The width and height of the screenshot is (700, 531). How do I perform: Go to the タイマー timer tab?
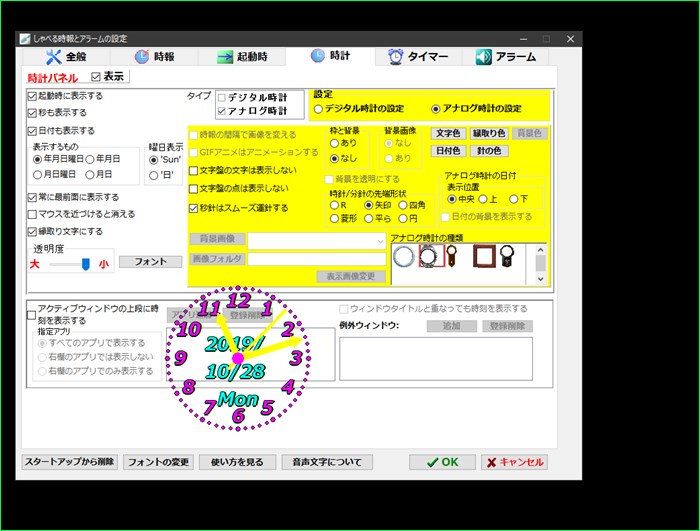click(418, 57)
